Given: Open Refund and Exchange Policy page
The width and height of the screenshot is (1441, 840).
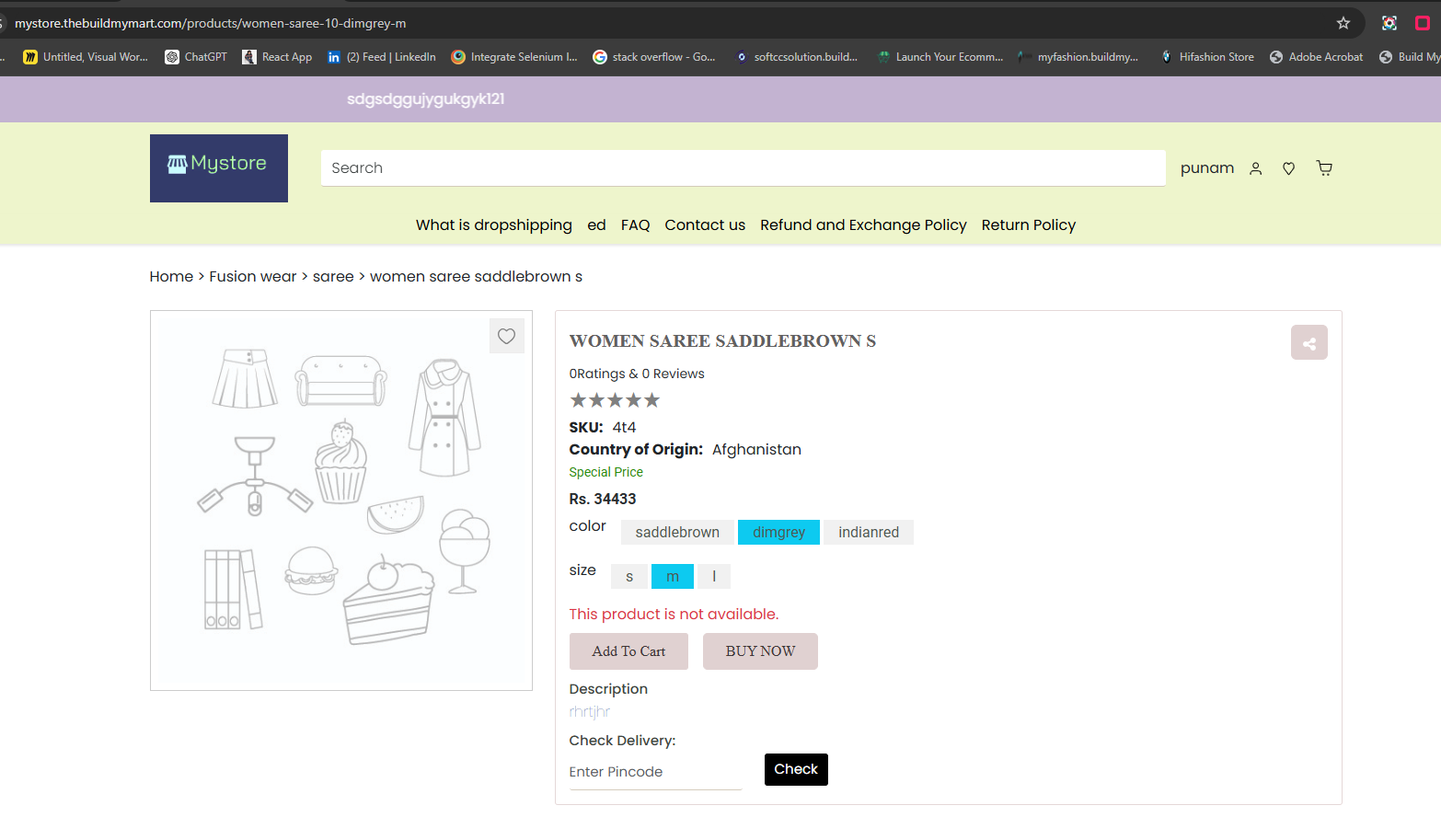Looking at the screenshot, I should [x=863, y=225].
